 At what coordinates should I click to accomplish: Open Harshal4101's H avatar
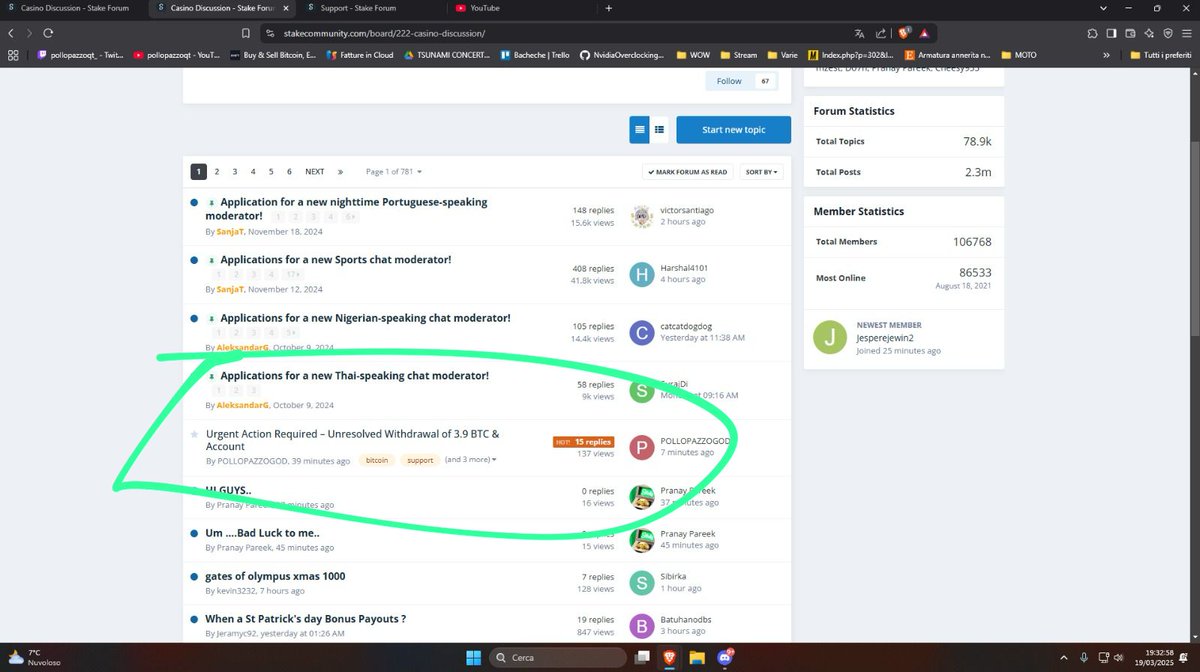(x=642, y=274)
